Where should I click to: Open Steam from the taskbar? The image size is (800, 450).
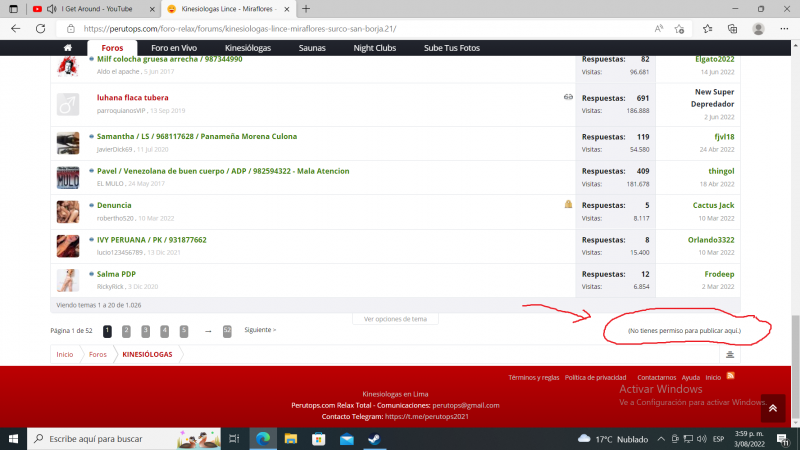pyautogui.click(x=374, y=438)
